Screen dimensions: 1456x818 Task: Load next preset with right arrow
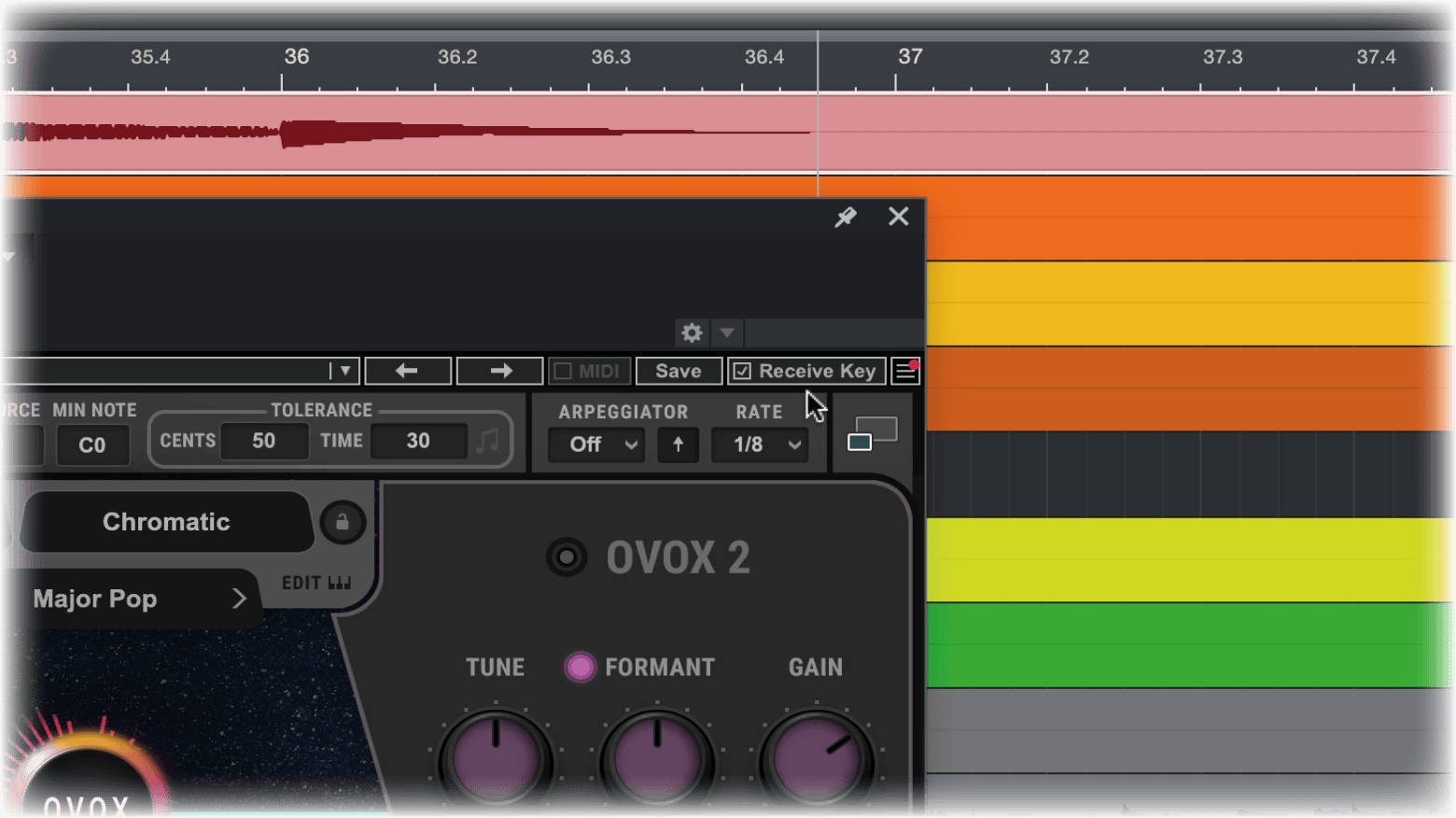tap(500, 371)
